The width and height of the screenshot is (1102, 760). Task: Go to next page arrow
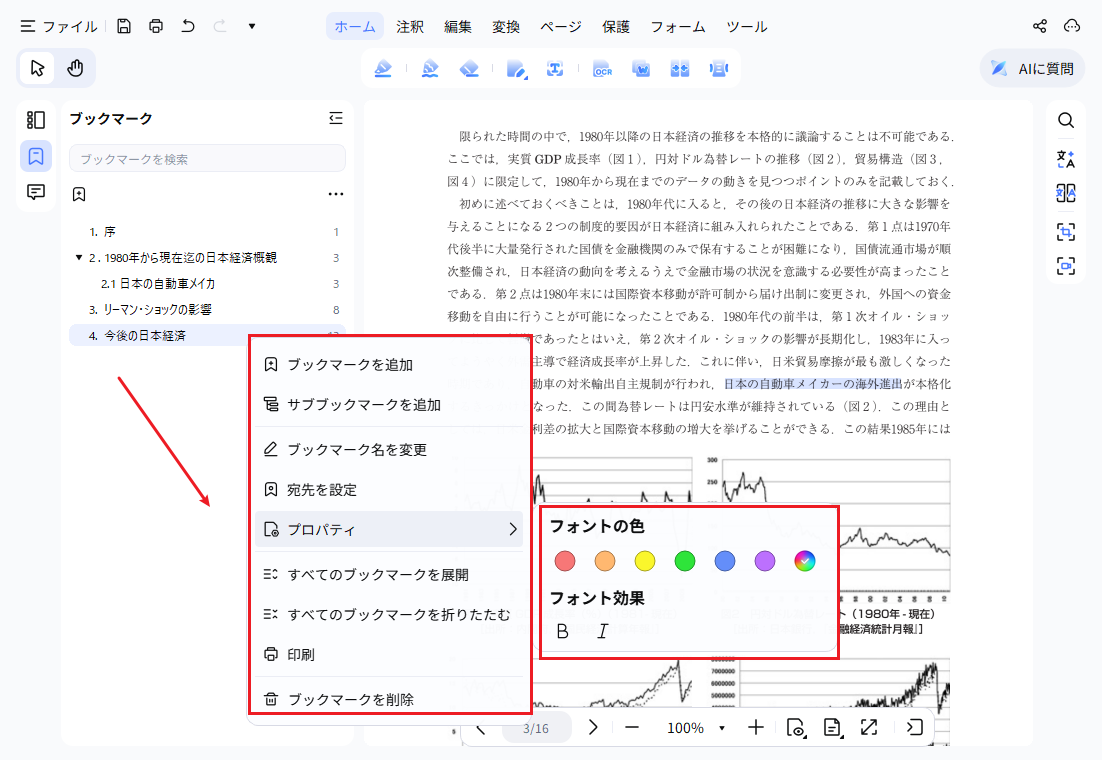tap(593, 727)
